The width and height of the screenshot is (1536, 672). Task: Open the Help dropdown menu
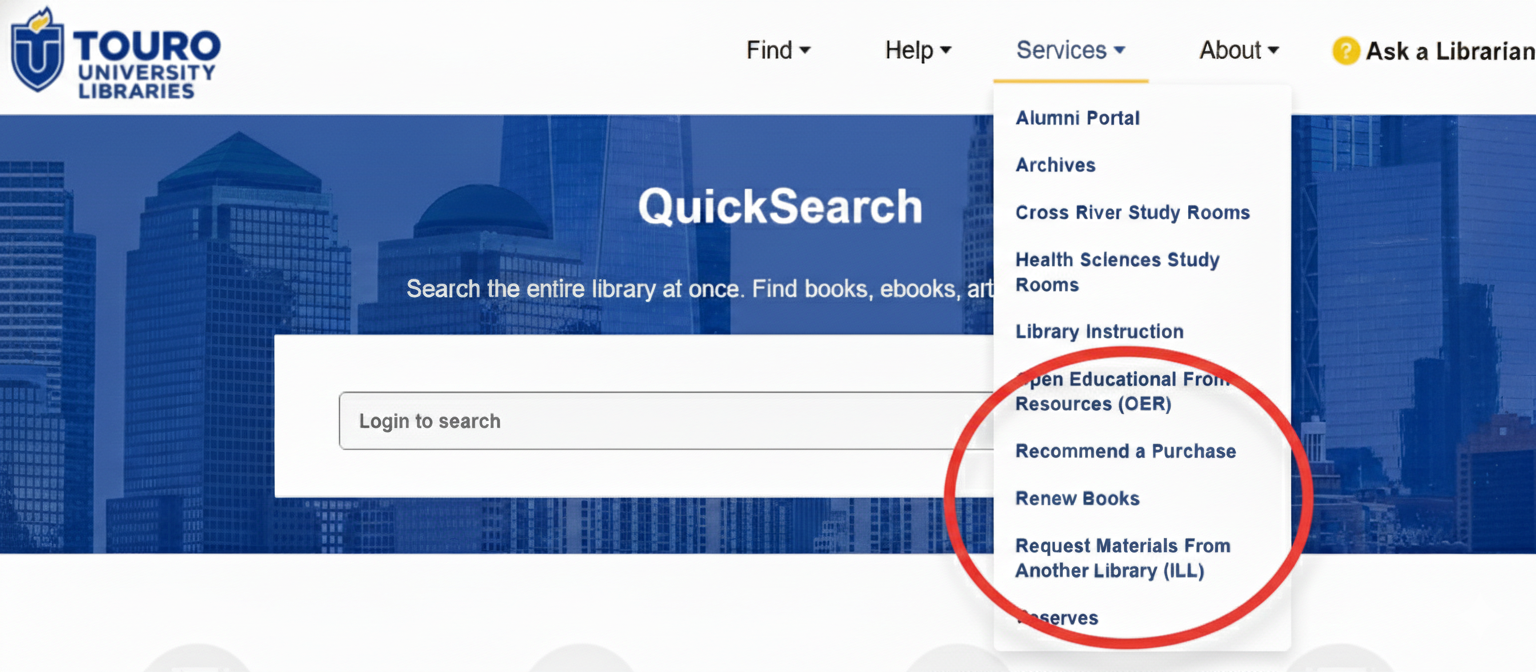coord(917,49)
